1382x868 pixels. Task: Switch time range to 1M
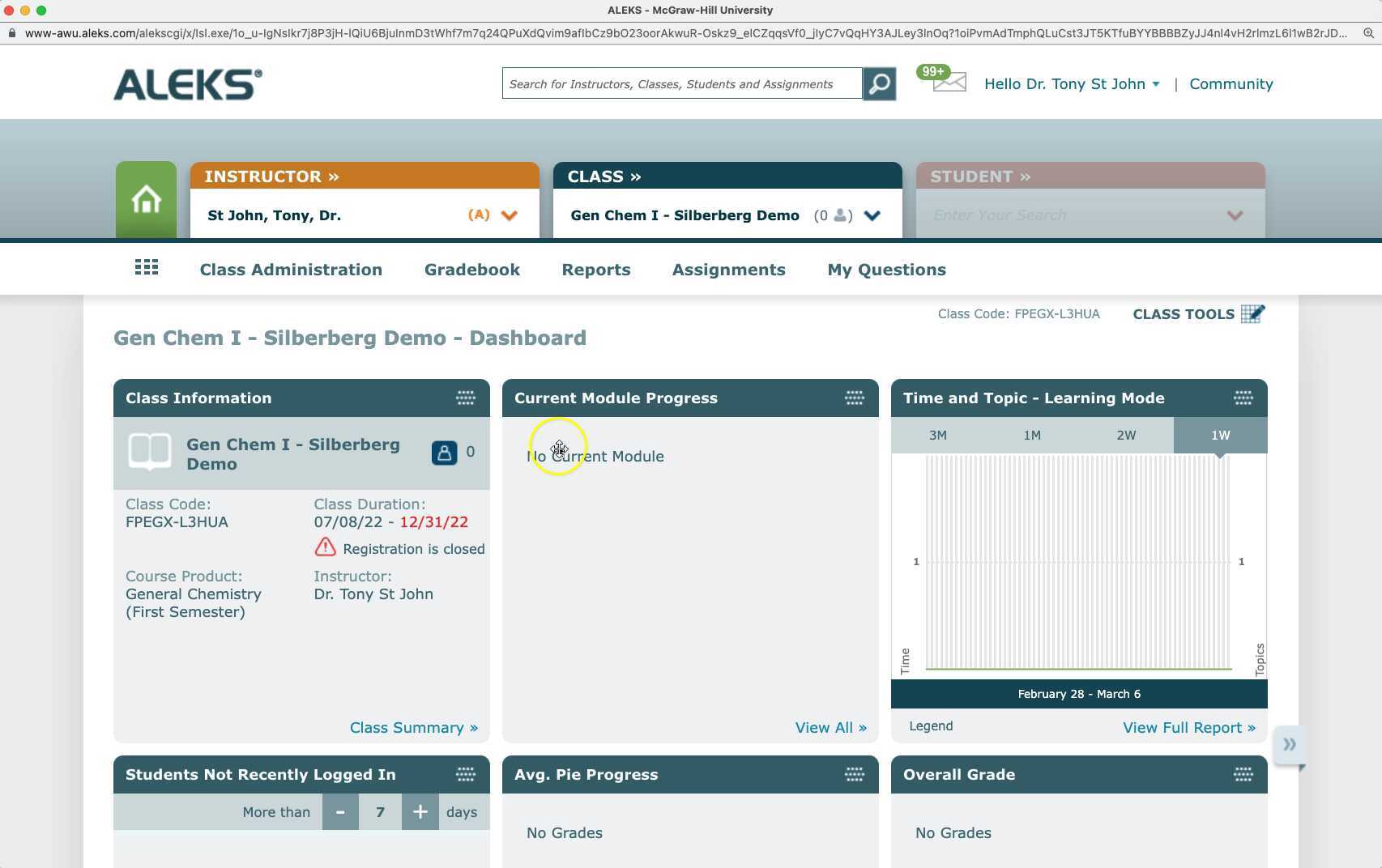click(1032, 435)
